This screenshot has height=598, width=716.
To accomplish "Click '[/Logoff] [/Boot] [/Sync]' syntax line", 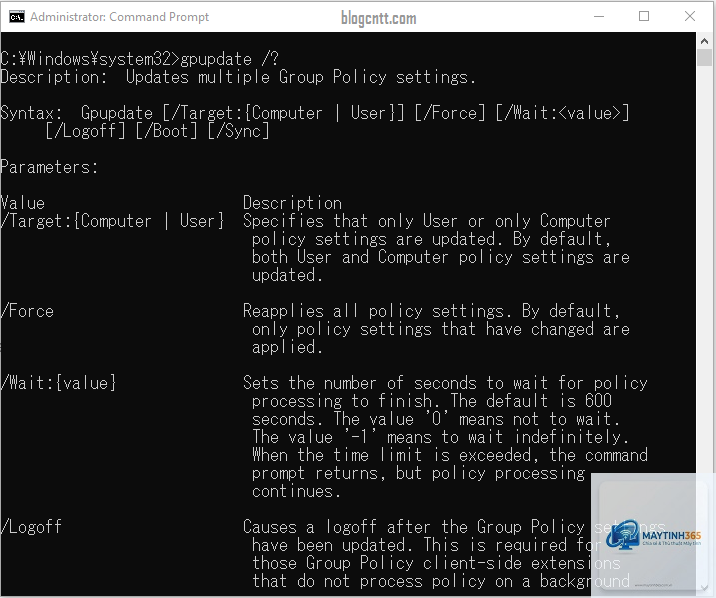I will (157, 131).
